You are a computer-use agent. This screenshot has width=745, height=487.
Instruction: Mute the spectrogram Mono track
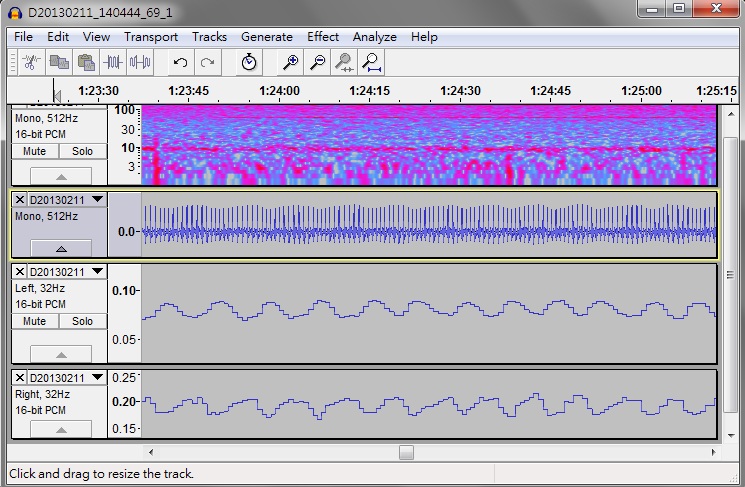point(35,151)
